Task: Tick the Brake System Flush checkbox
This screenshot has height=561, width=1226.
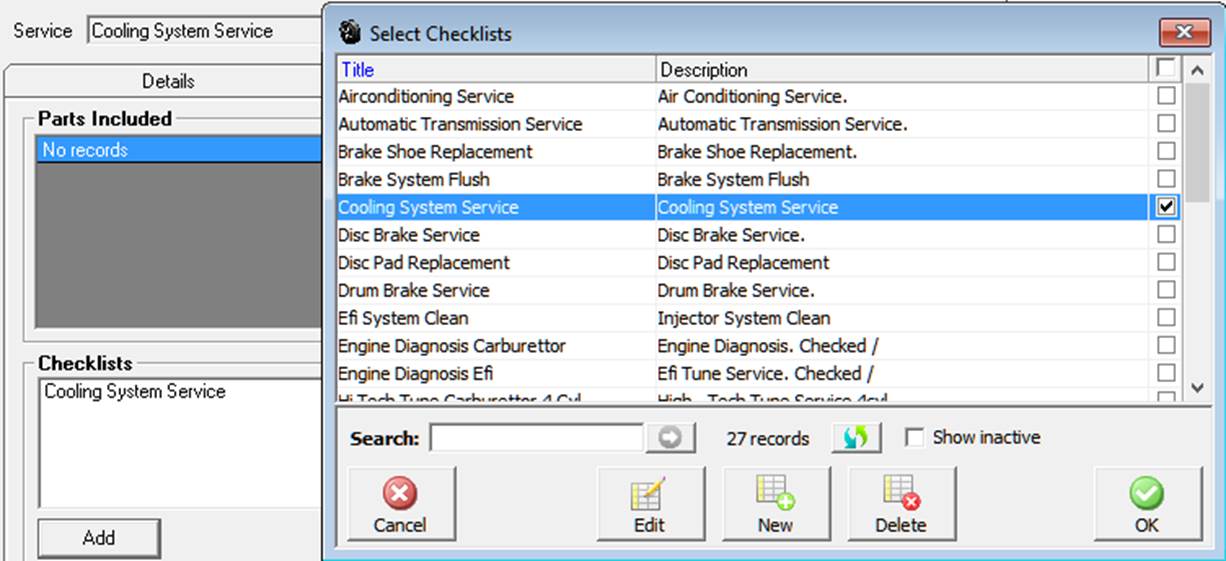Action: (x=1166, y=179)
